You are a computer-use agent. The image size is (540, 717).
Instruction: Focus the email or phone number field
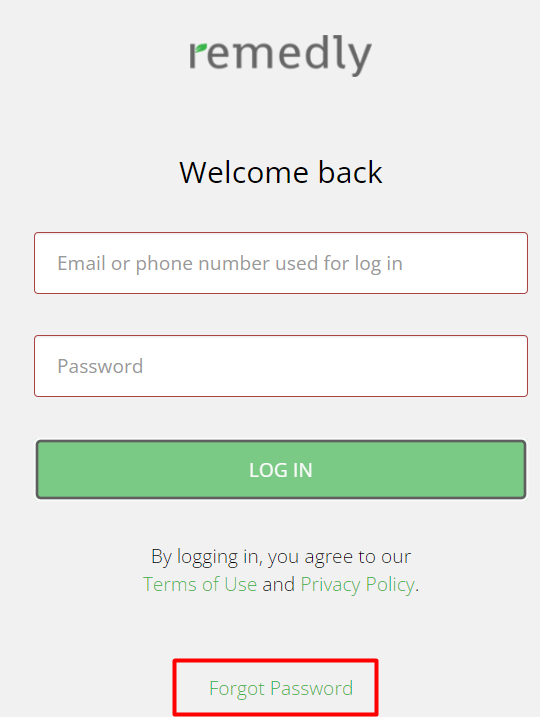click(281, 263)
